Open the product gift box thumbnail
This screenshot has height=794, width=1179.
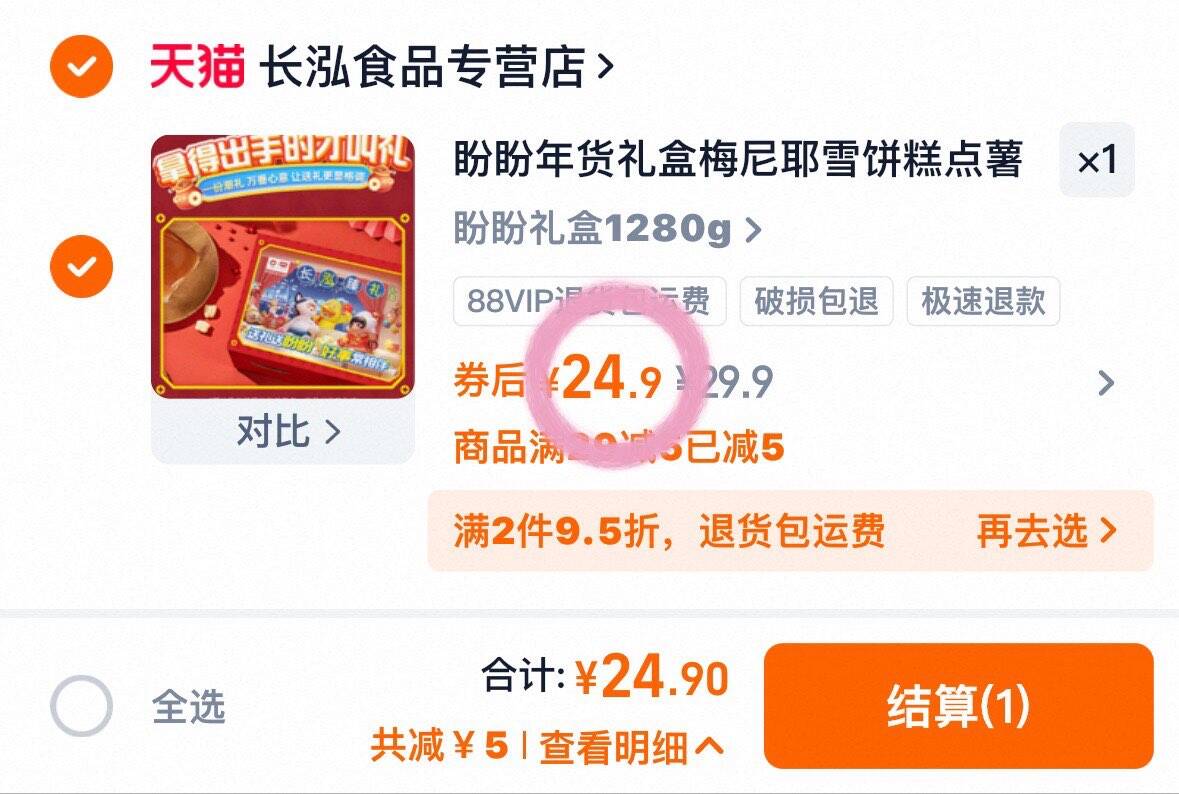pos(283,266)
